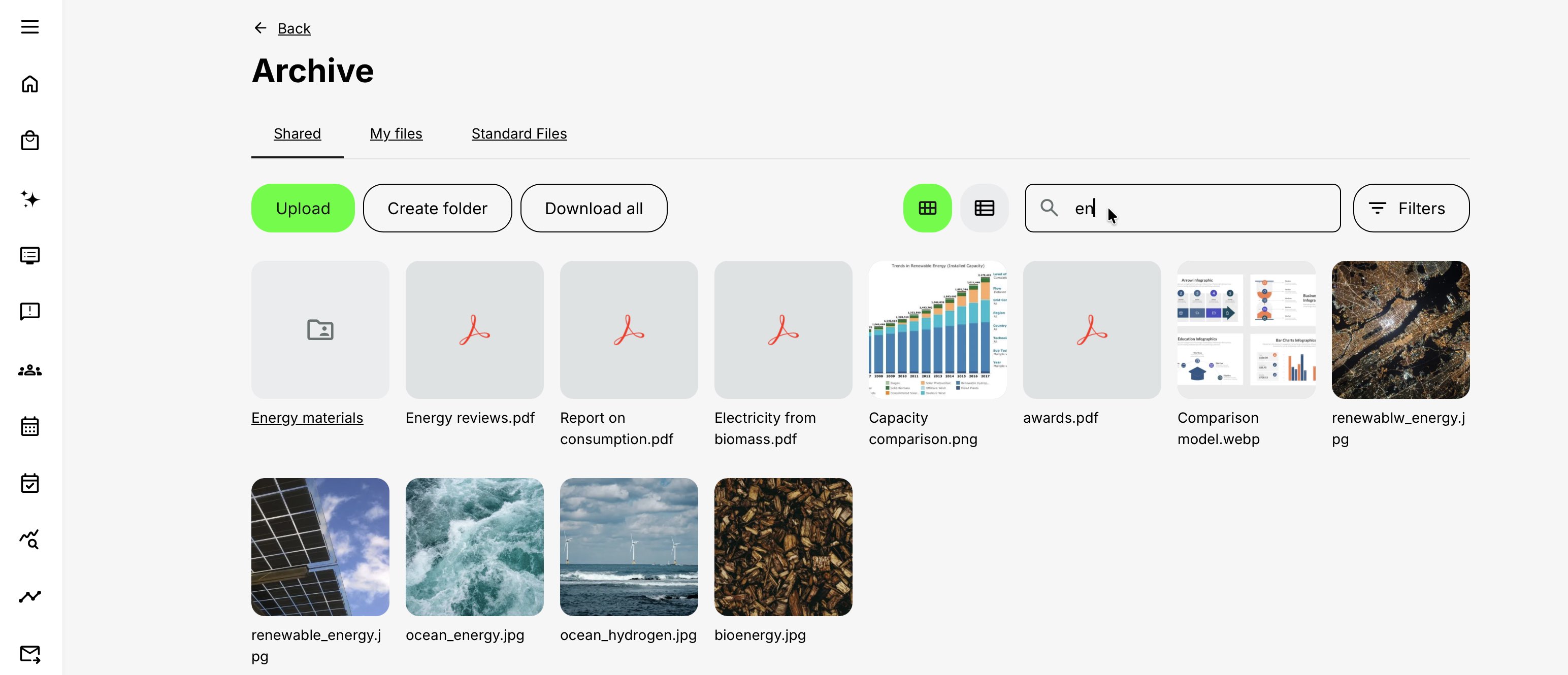Switch to grid view
The image size is (1568, 675).
[x=927, y=208]
